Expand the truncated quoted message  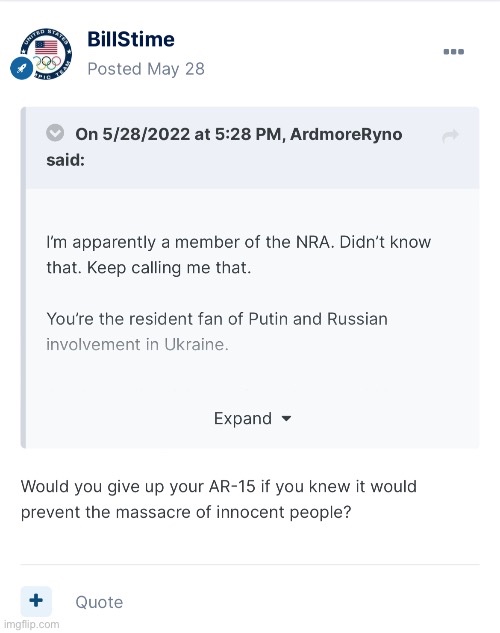(252, 419)
